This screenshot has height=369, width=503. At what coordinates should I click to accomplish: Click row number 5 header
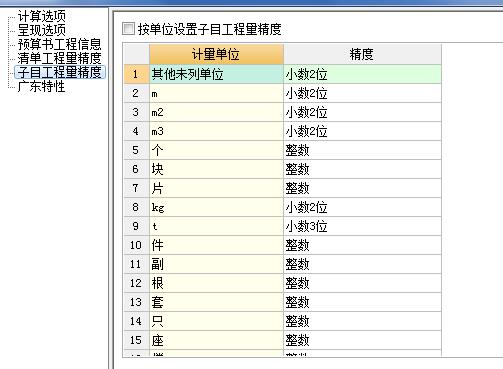click(x=136, y=150)
